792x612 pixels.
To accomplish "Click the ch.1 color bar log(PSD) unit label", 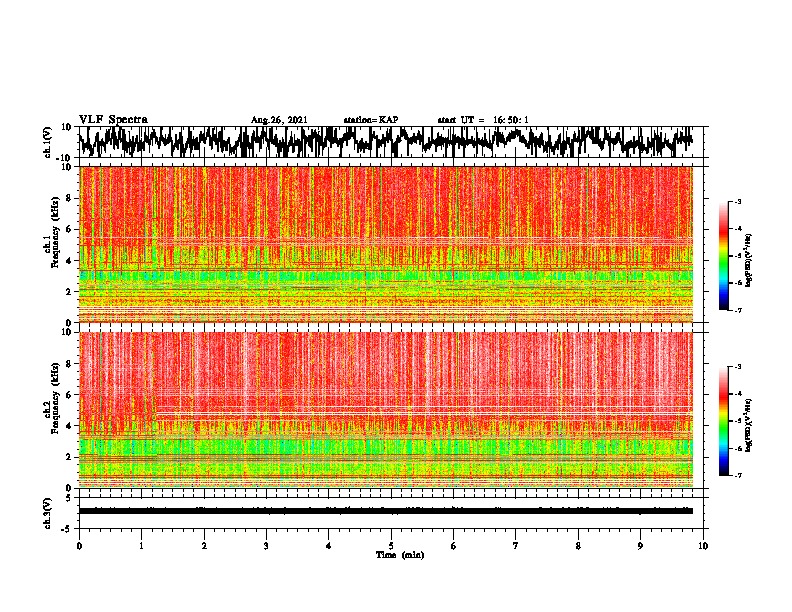I will [749, 260].
